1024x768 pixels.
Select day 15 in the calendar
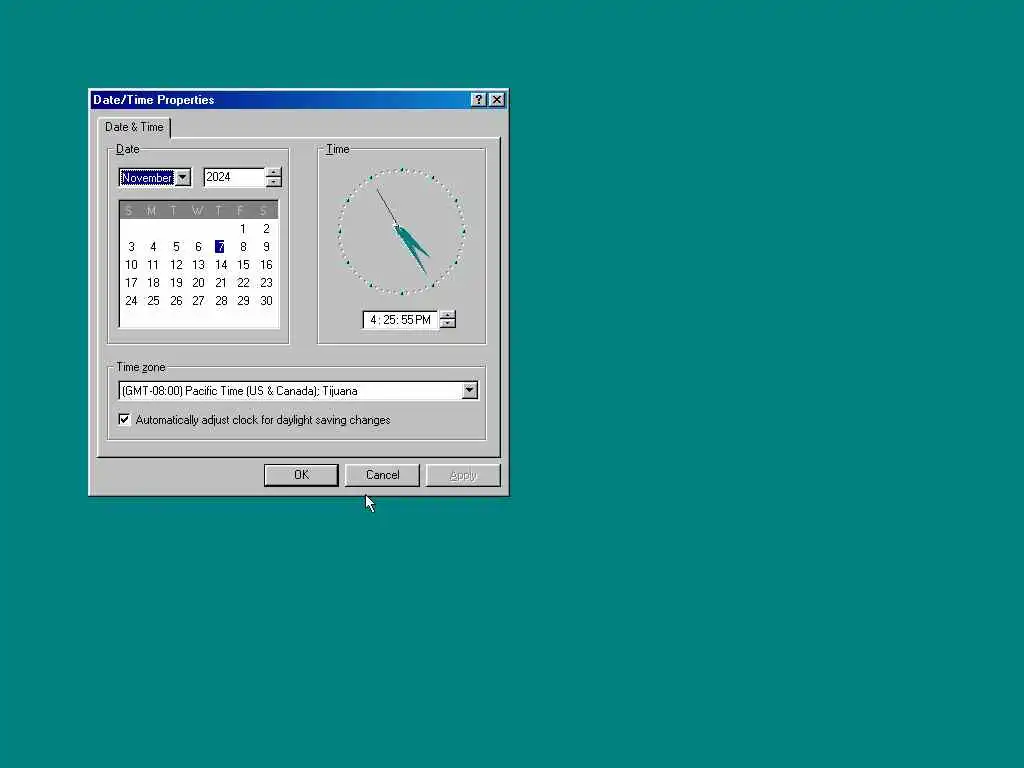(x=243, y=264)
